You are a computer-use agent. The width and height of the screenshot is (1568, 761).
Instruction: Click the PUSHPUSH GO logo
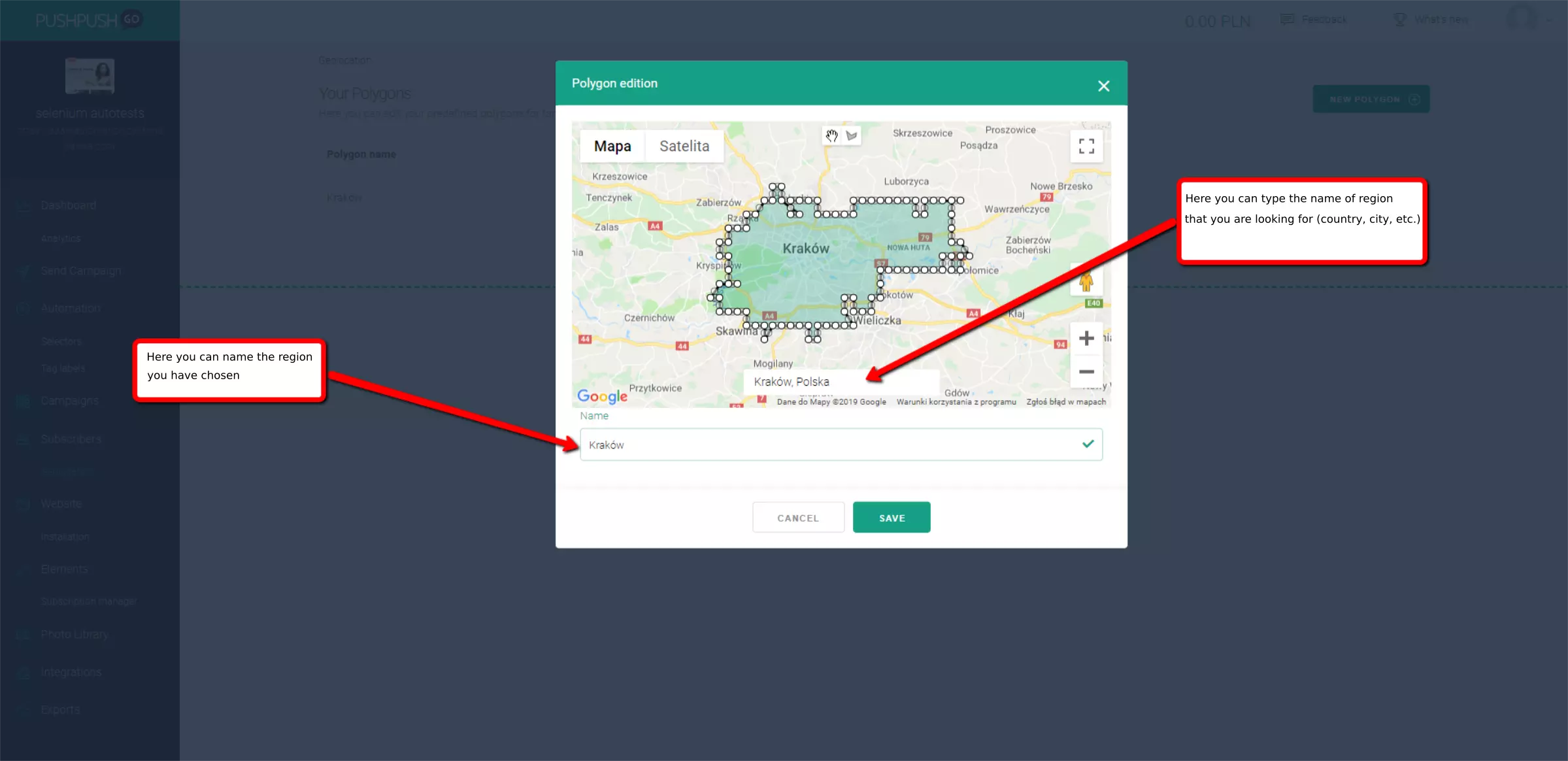click(88, 20)
